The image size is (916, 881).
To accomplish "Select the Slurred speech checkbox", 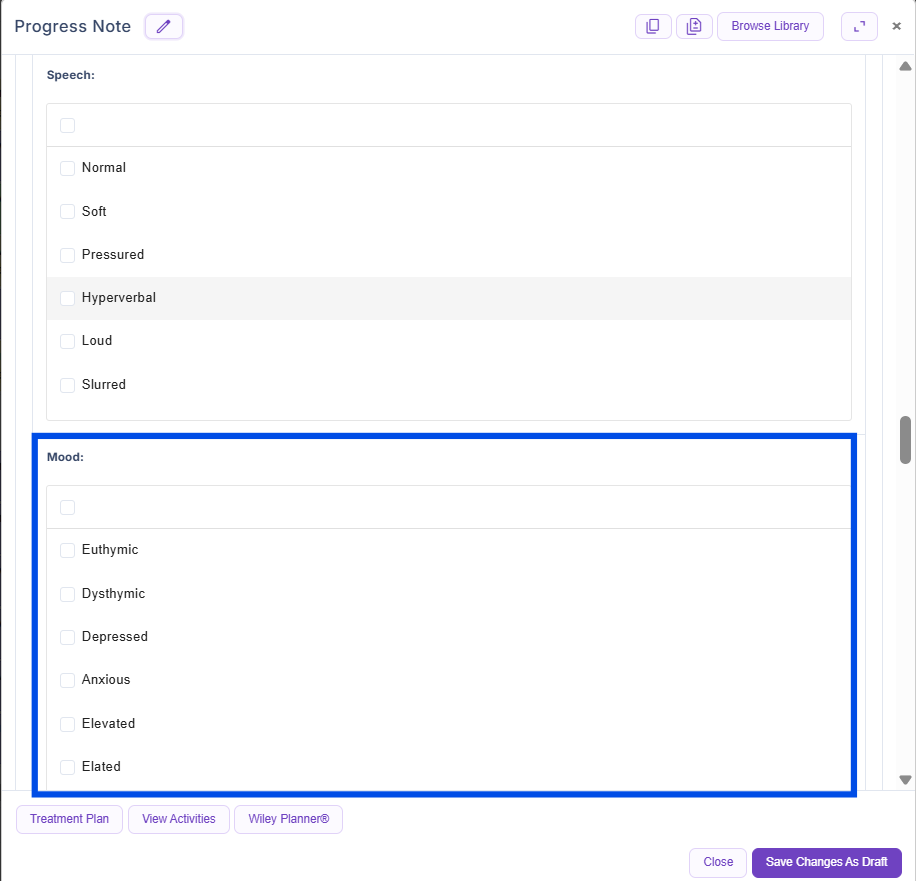I will 68,385.
